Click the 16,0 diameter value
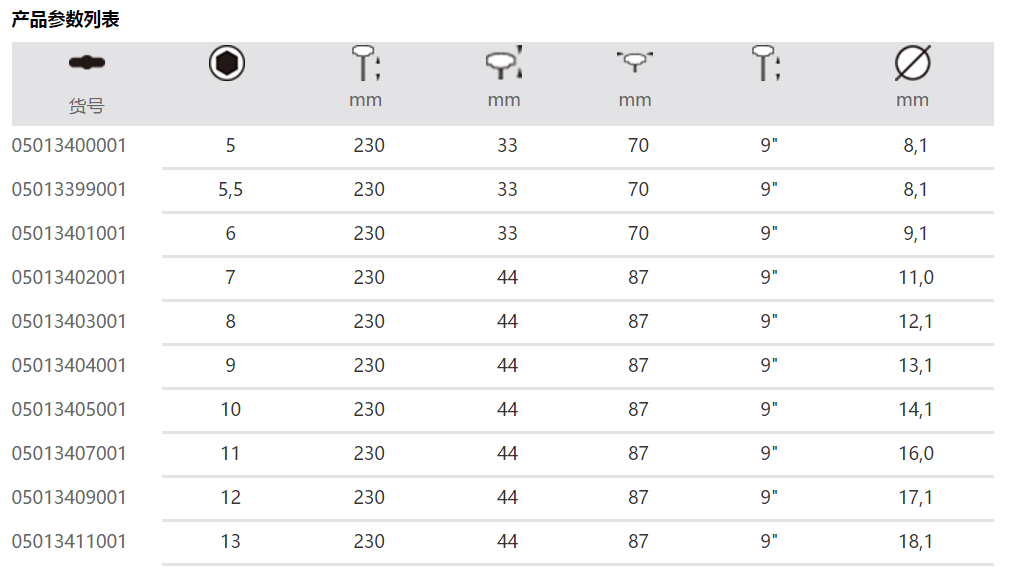Screen dimensions: 1009x580 (x=915, y=454)
